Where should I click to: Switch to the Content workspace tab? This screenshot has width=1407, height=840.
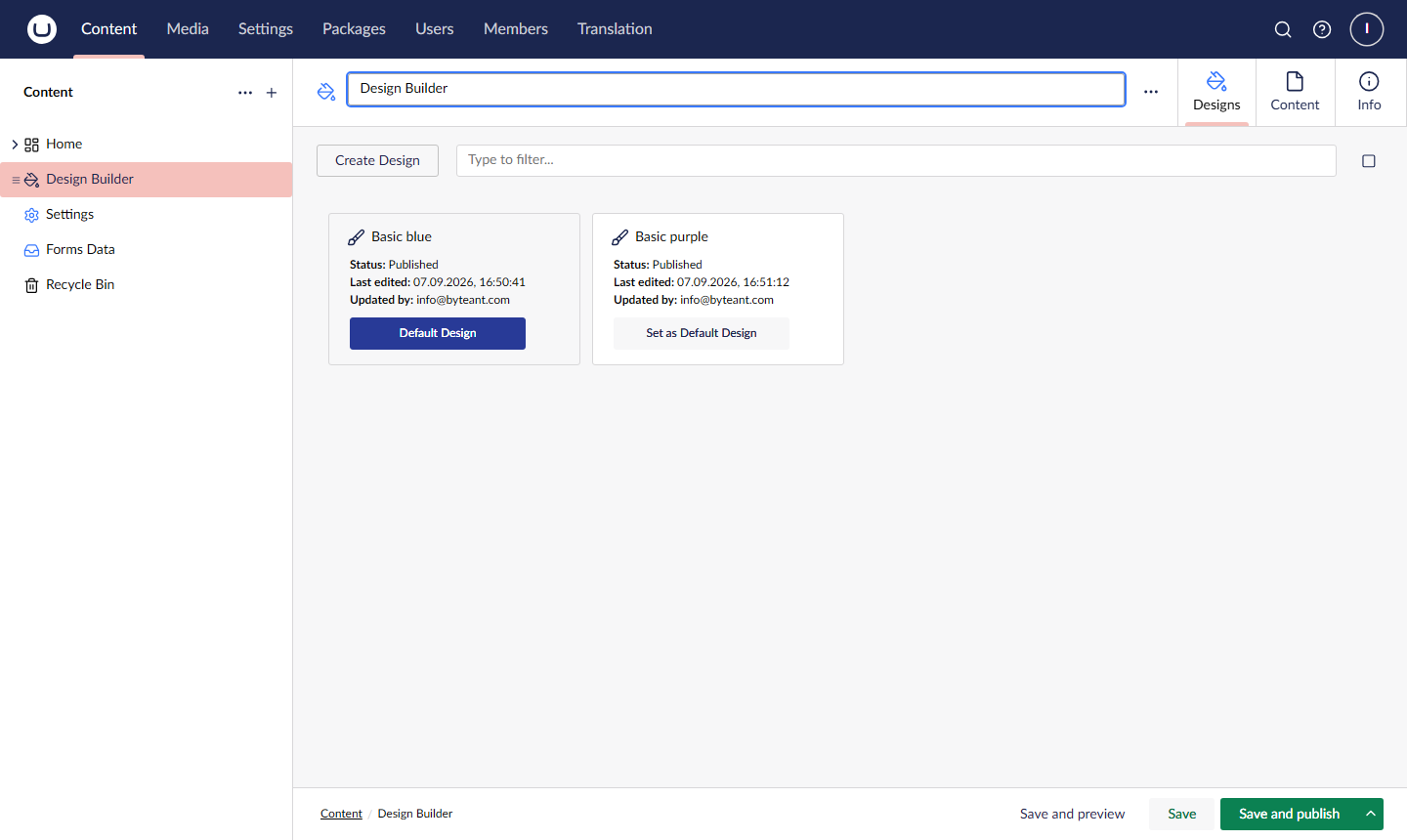tap(1295, 92)
